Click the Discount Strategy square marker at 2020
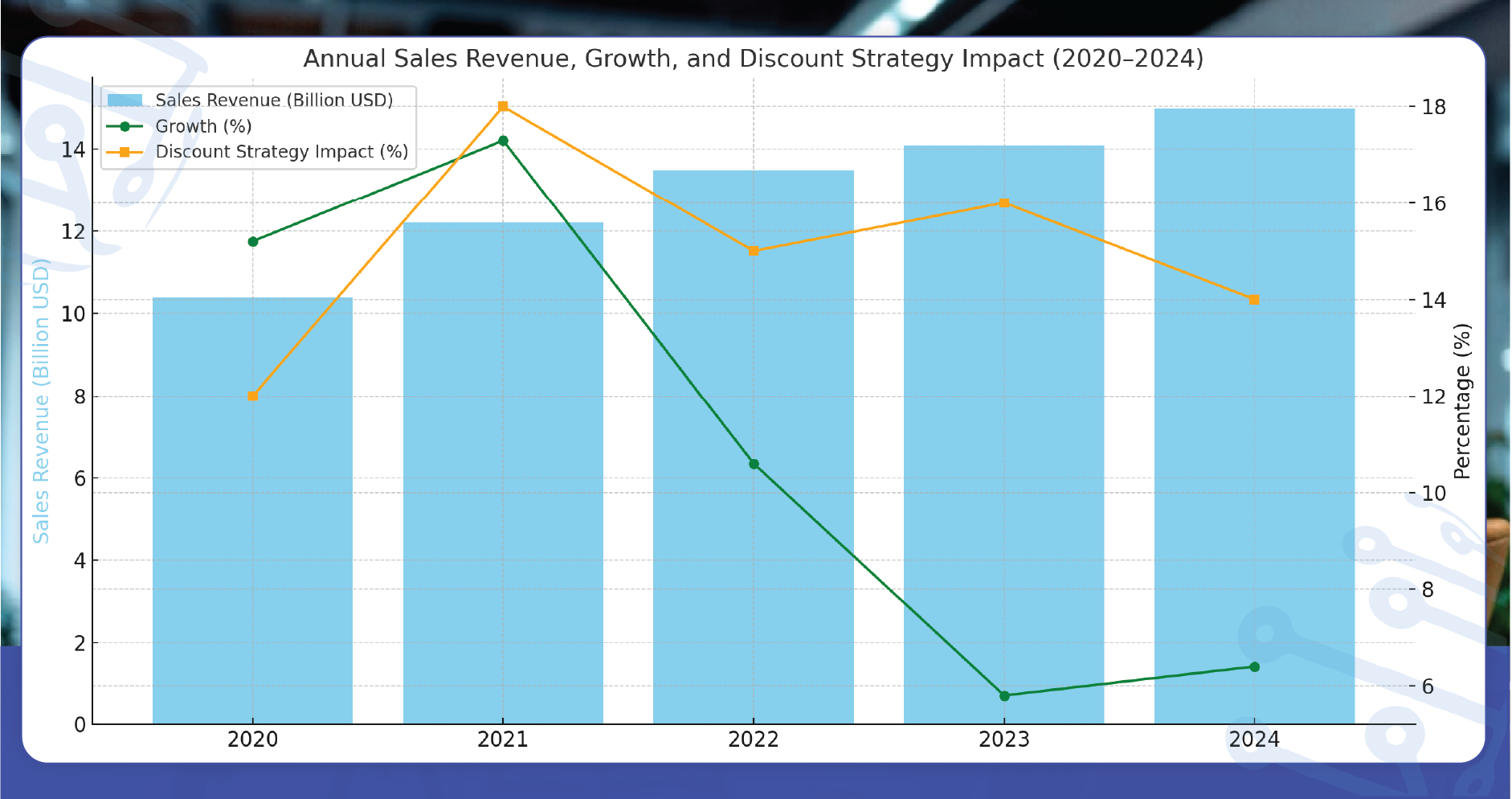This screenshot has height=799, width=1512. 252,395
